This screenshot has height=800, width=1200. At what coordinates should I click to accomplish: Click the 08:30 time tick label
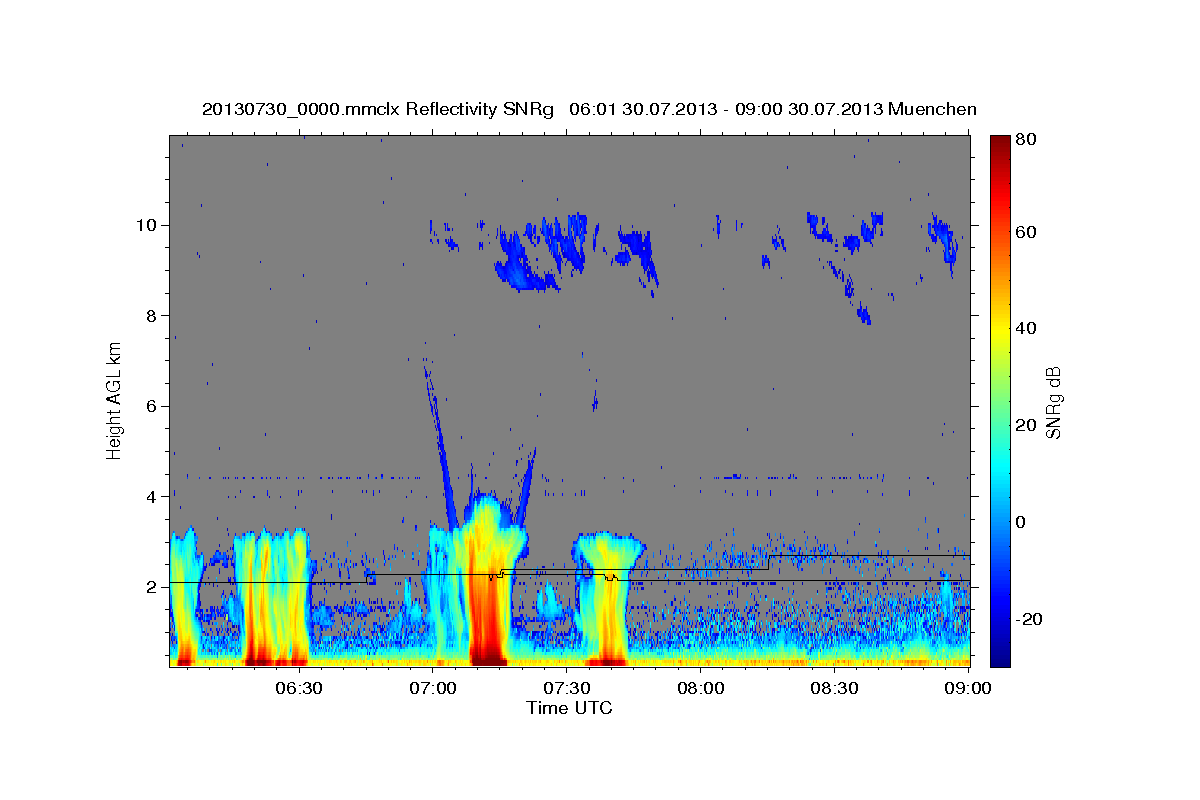(x=835, y=688)
